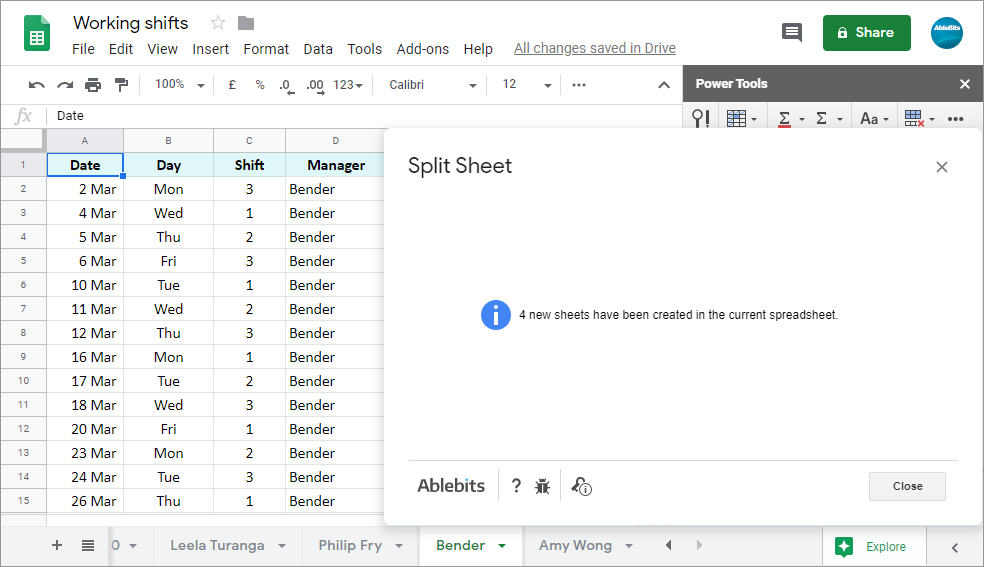The image size is (984, 567).
Task: Open the Add-ons menu
Action: tap(422, 49)
